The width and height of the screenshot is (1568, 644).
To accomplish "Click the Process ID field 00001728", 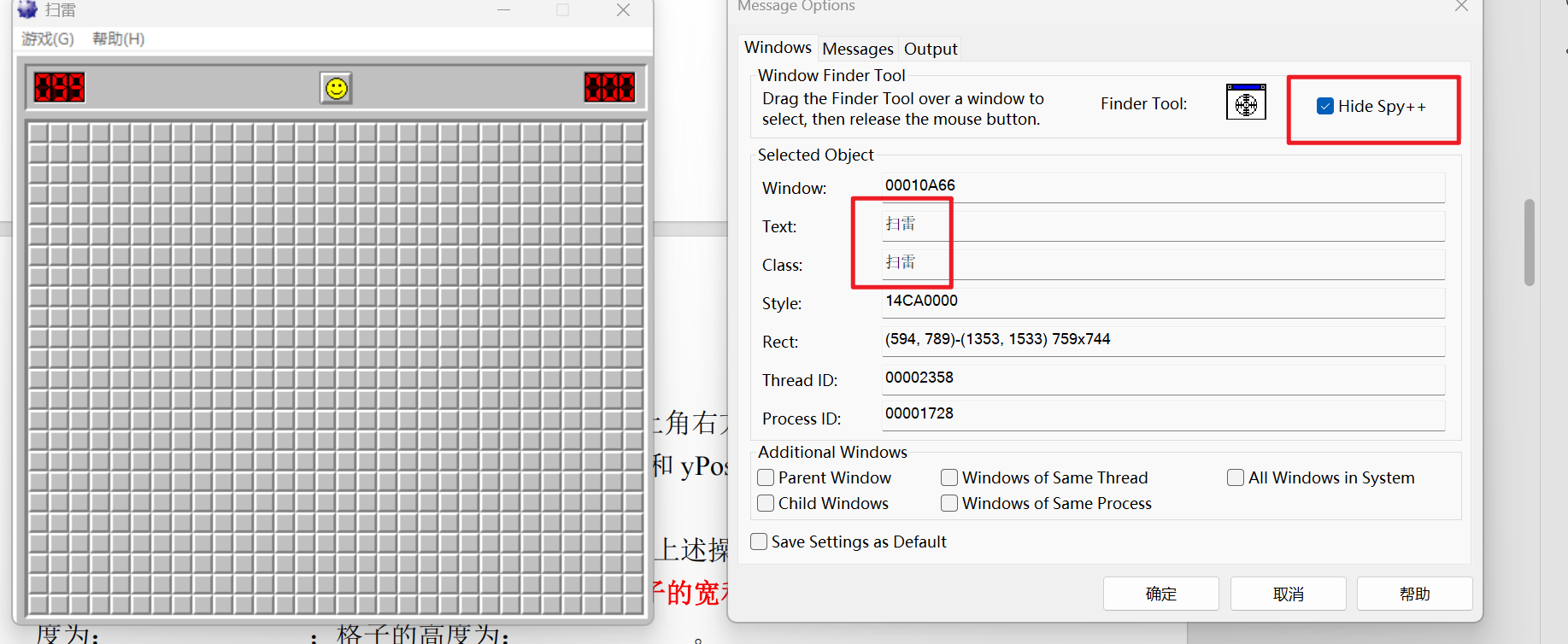I will 1163,416.
